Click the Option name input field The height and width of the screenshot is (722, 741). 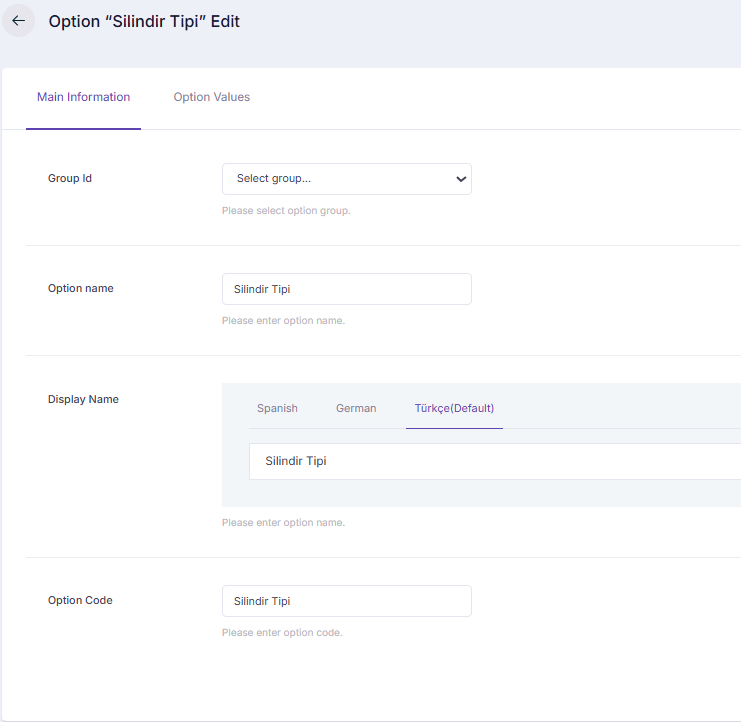point(346,289)
